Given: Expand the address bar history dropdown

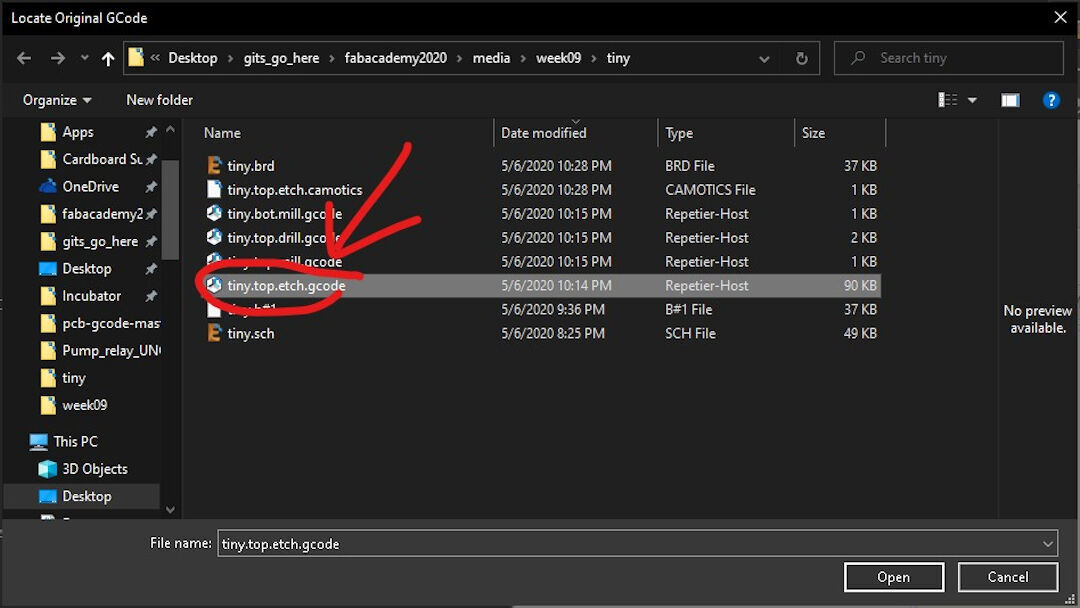Looking at the screenshot, I should 764,59.
